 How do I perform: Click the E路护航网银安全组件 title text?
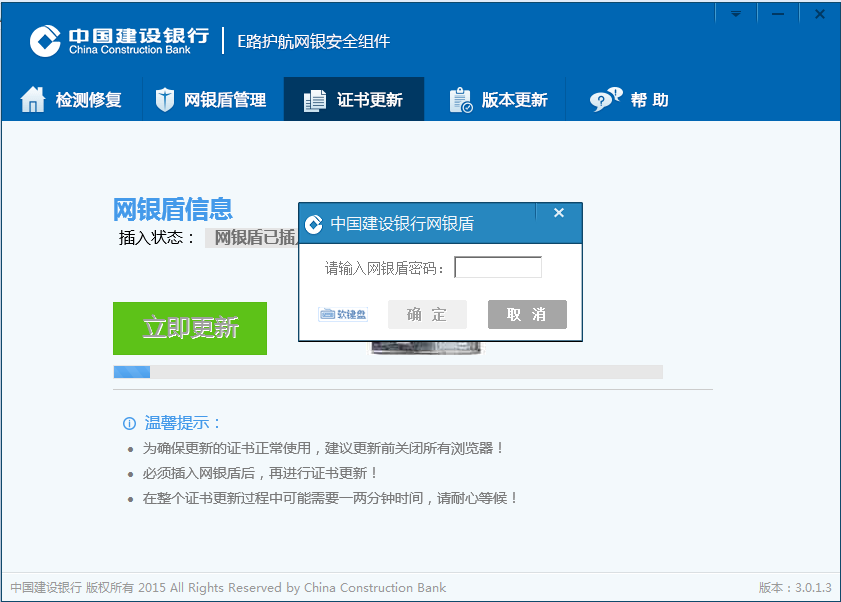[314, 41]
